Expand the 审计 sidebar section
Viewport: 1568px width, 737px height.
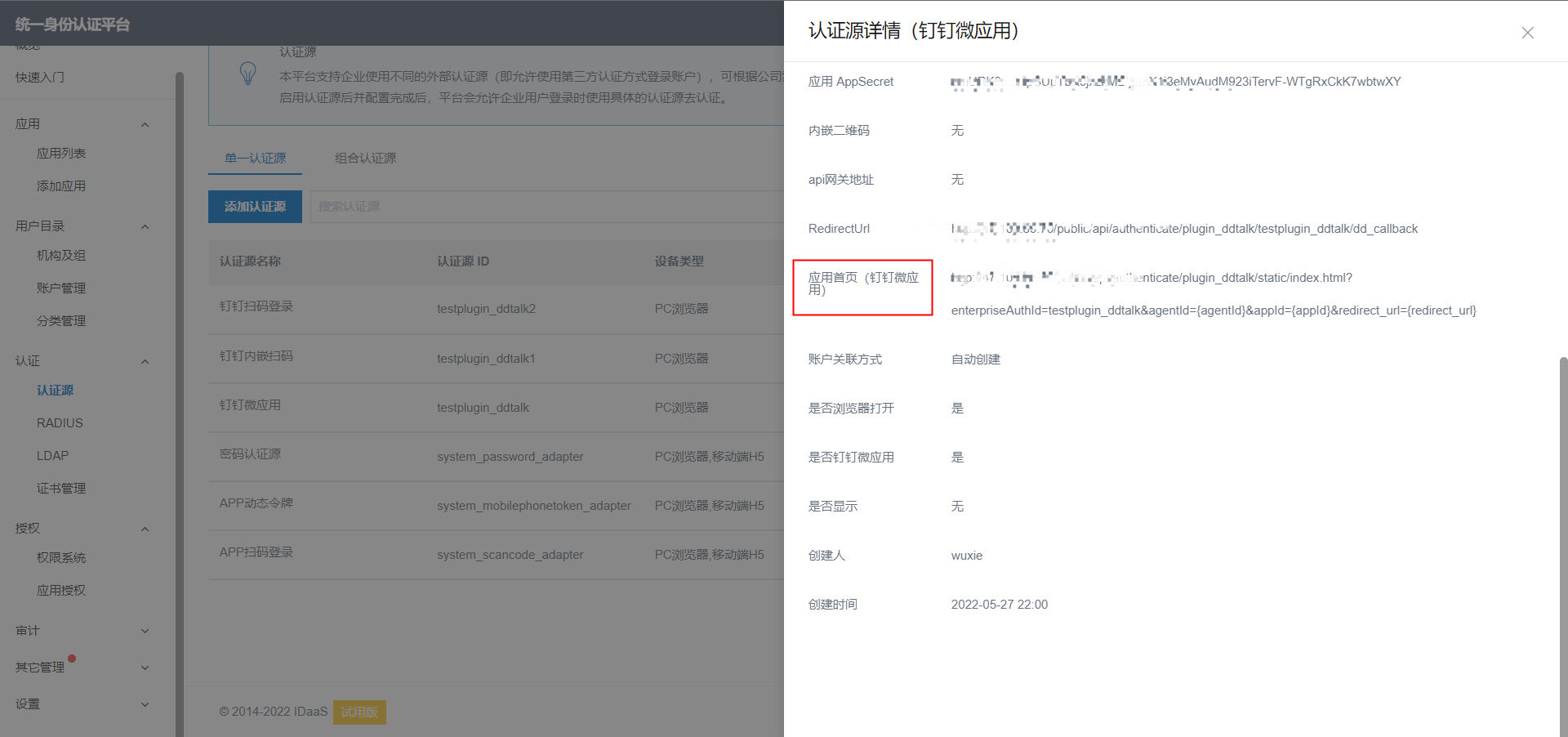tap(145, 631)
